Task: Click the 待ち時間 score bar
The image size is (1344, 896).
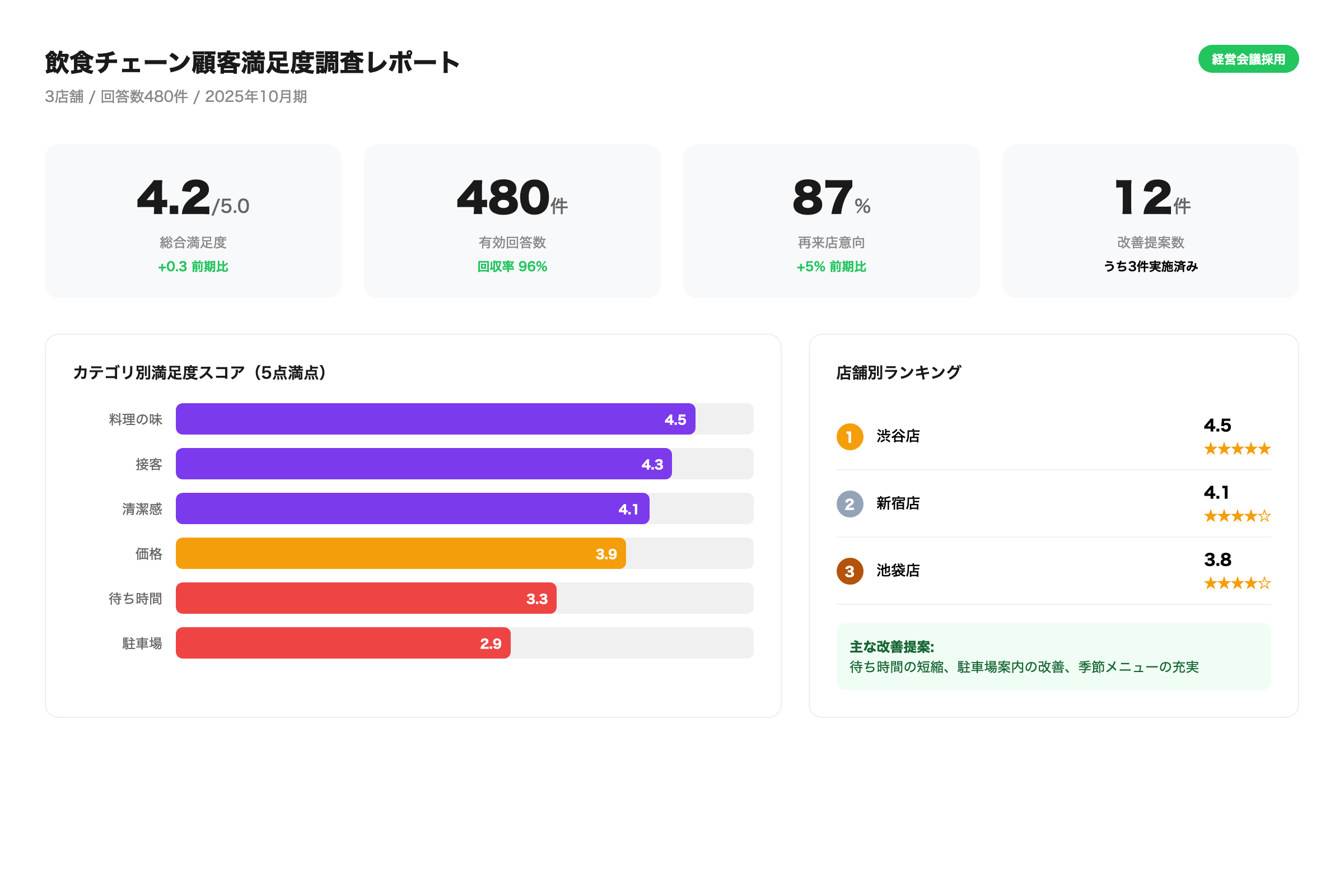Action: point(366,598)
